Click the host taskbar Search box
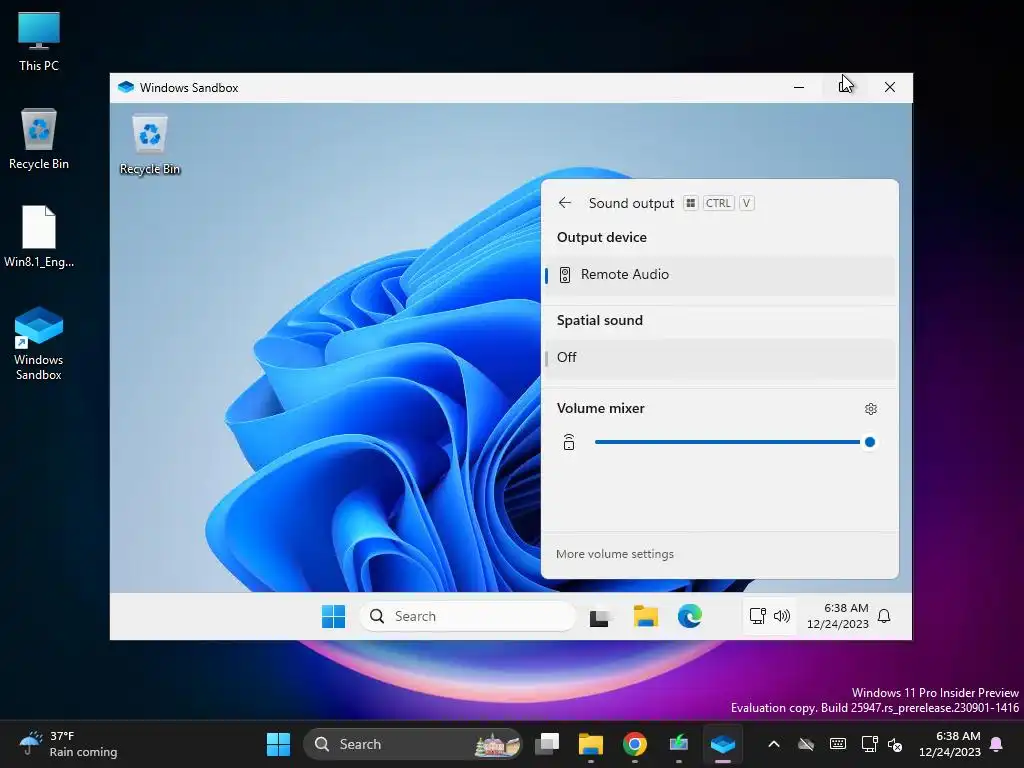Image resolution: width=1024 pixels, height=768 pixels. pyautogui.click(x=413, y=744)
